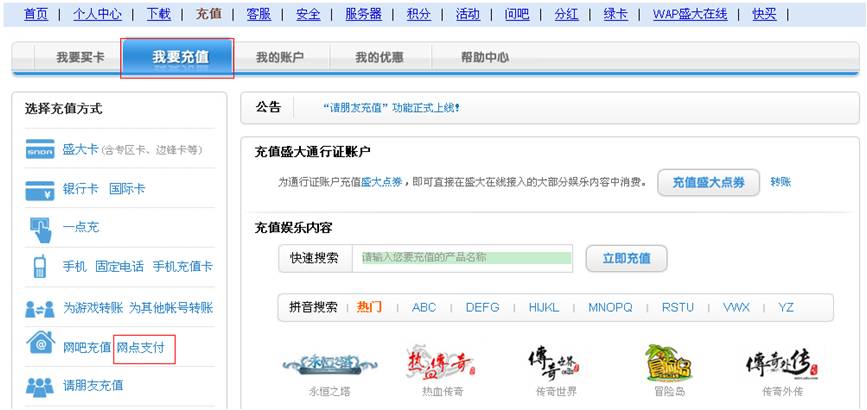Focus the product name search field
The height and width of the screenshot is (410, 867).
click(x=462, y=258)
